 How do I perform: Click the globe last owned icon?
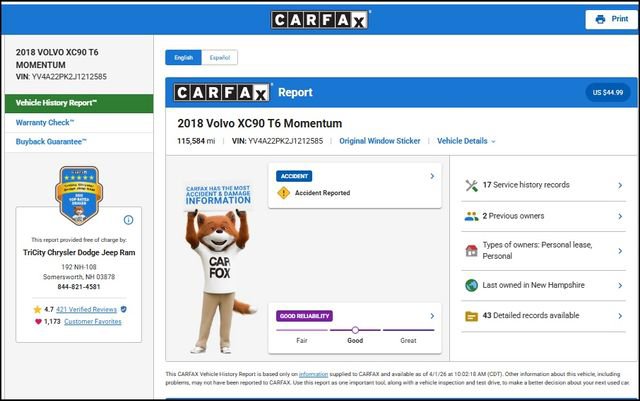click(471, 285)
